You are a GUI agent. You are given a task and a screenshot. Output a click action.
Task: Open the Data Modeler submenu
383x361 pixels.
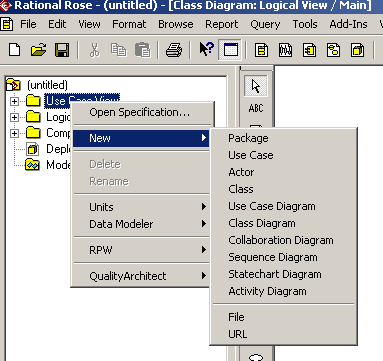(141, 224)
